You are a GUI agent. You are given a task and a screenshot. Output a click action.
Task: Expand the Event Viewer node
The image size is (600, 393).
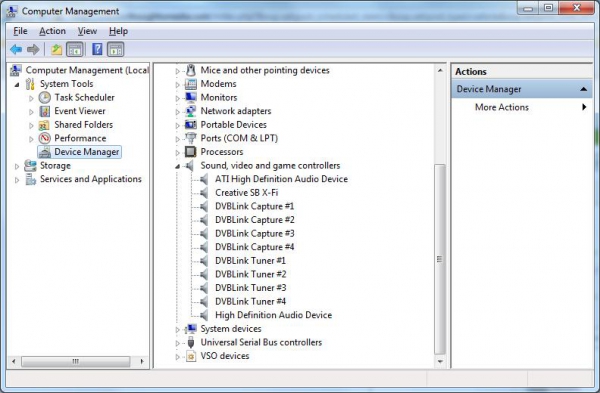click(x=31, y=112)
